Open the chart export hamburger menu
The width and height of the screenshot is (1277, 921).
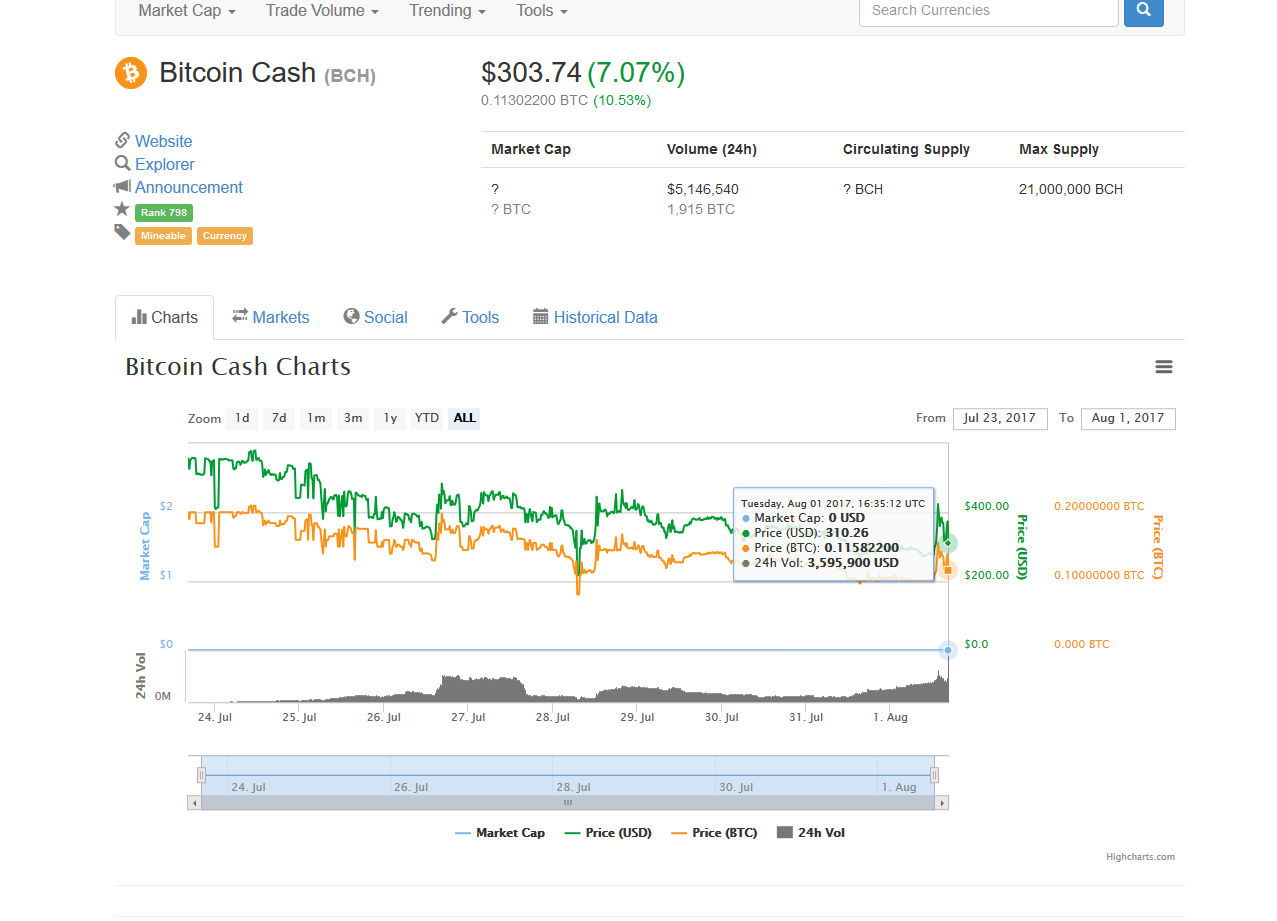[x=1163, y=366]
